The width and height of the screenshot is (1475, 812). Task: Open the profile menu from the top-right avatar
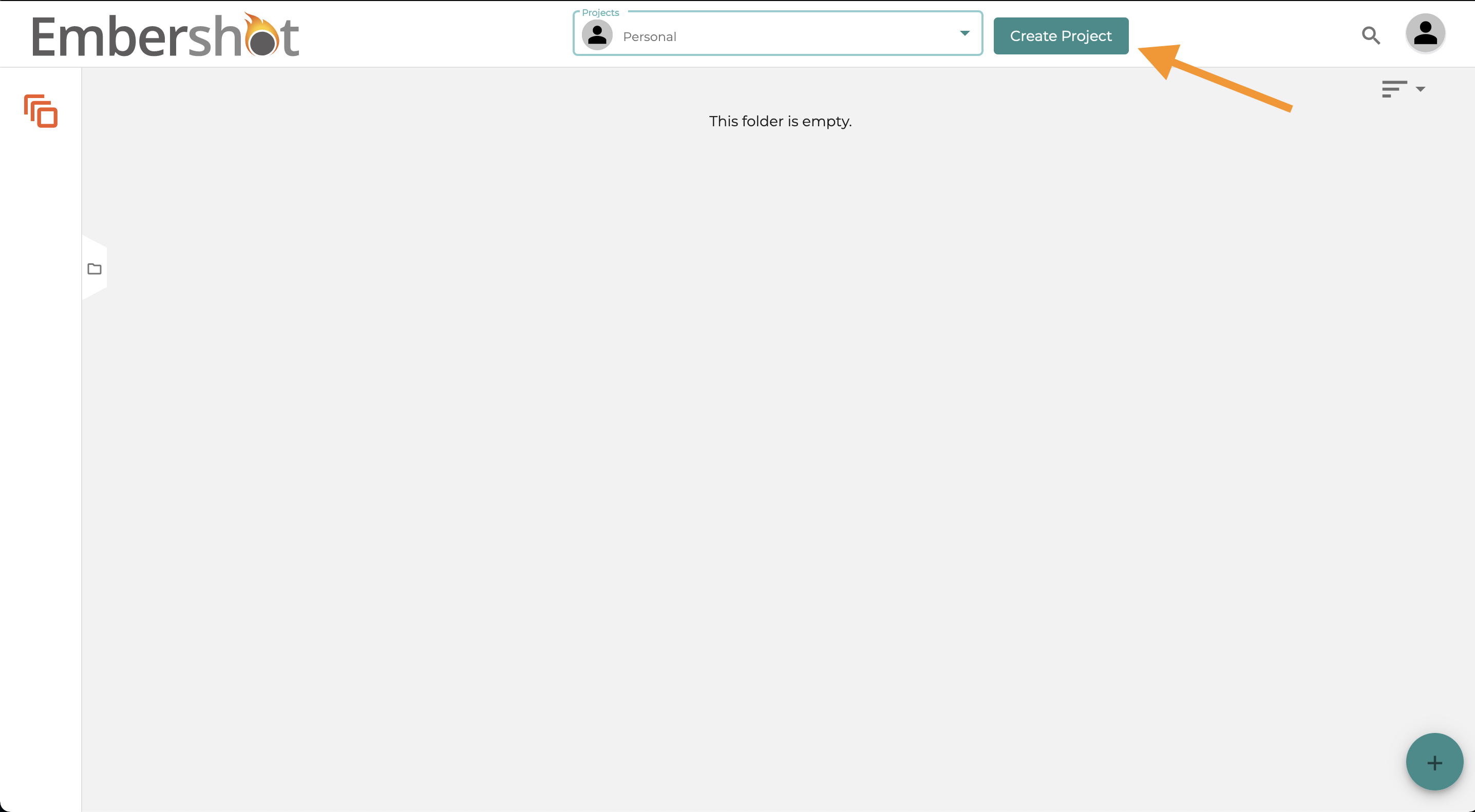coord(1426,33)
